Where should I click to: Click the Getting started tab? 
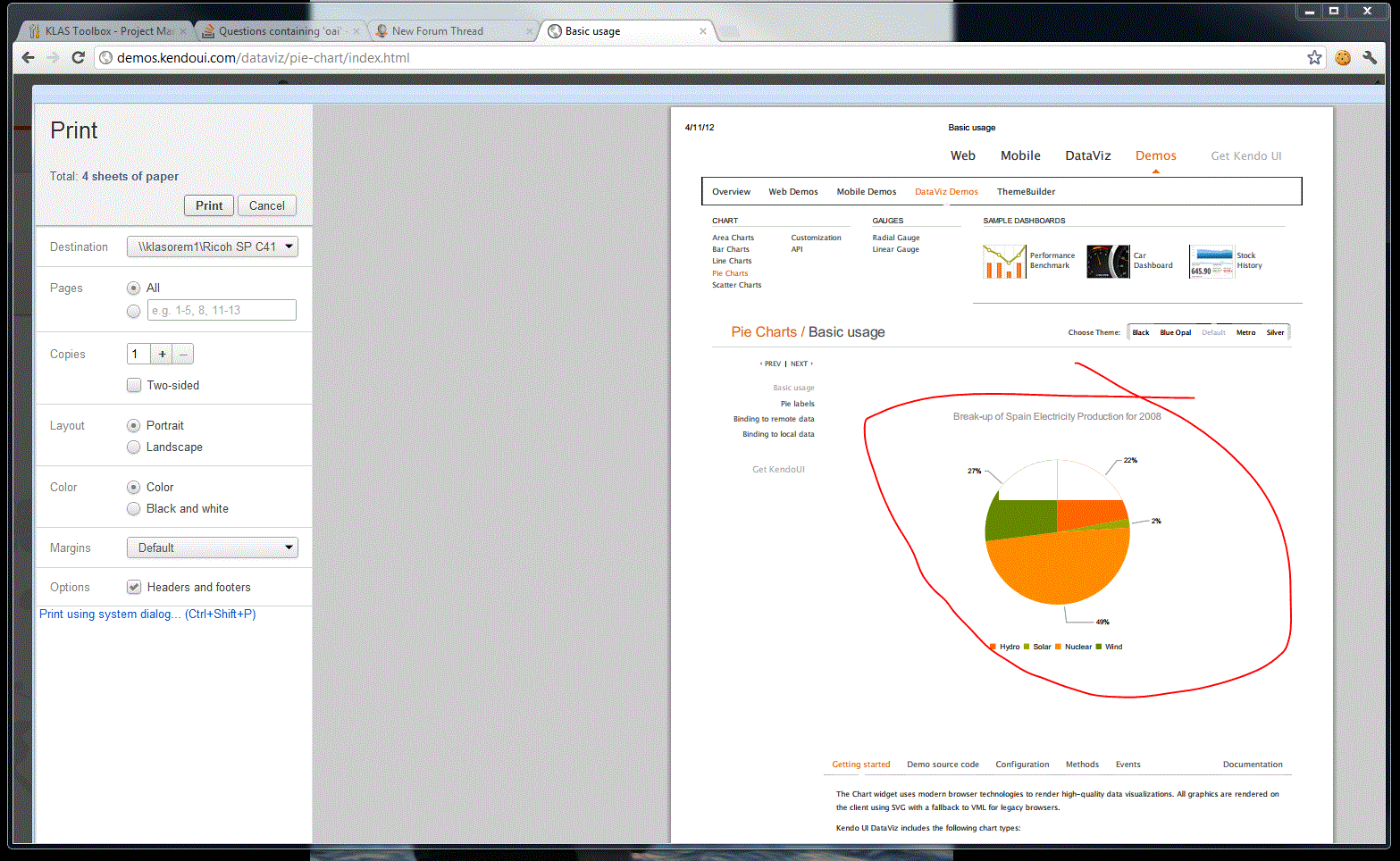click(861, 765)
